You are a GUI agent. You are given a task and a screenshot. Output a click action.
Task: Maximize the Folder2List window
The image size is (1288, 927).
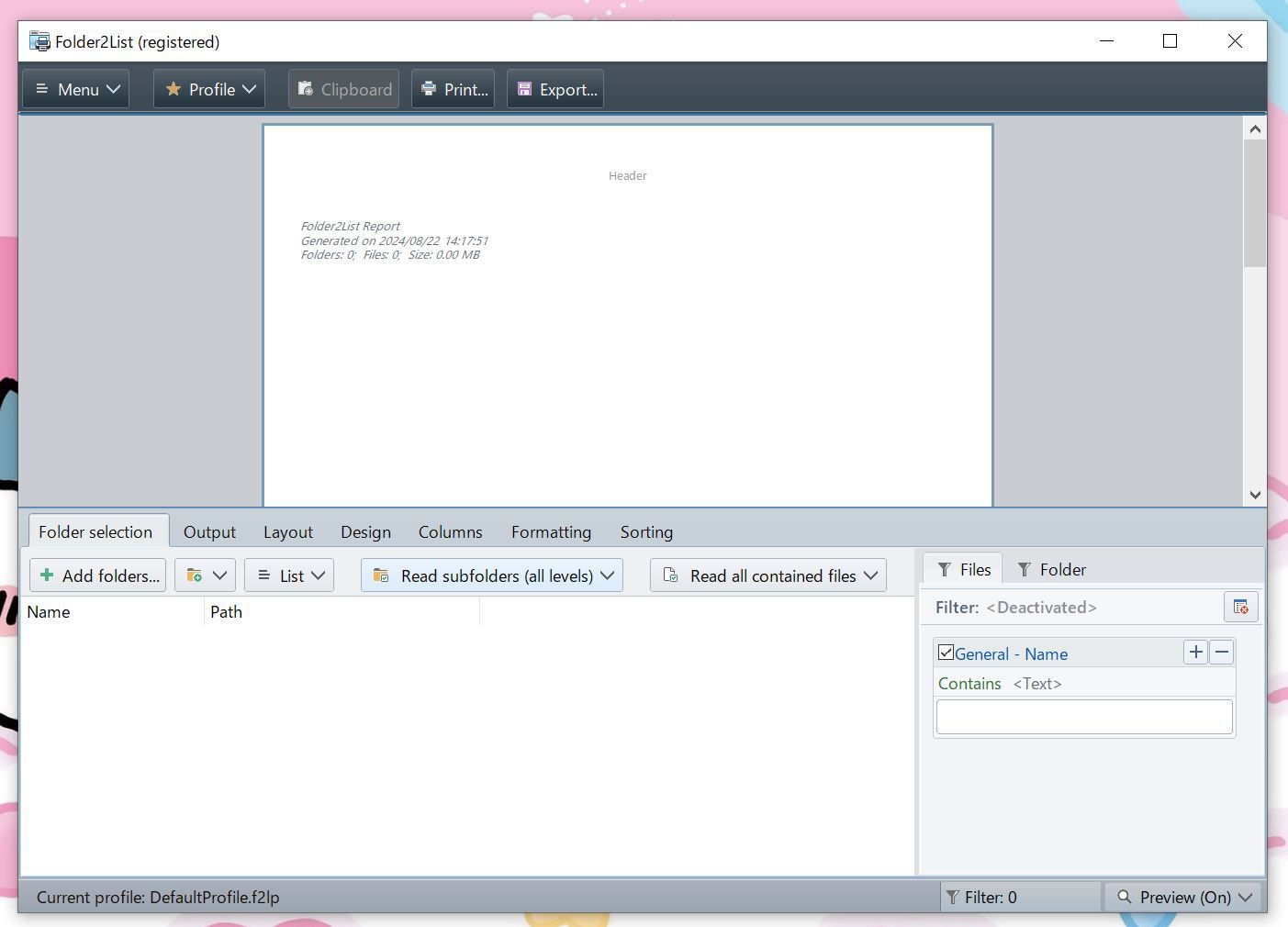point(1170,40)
